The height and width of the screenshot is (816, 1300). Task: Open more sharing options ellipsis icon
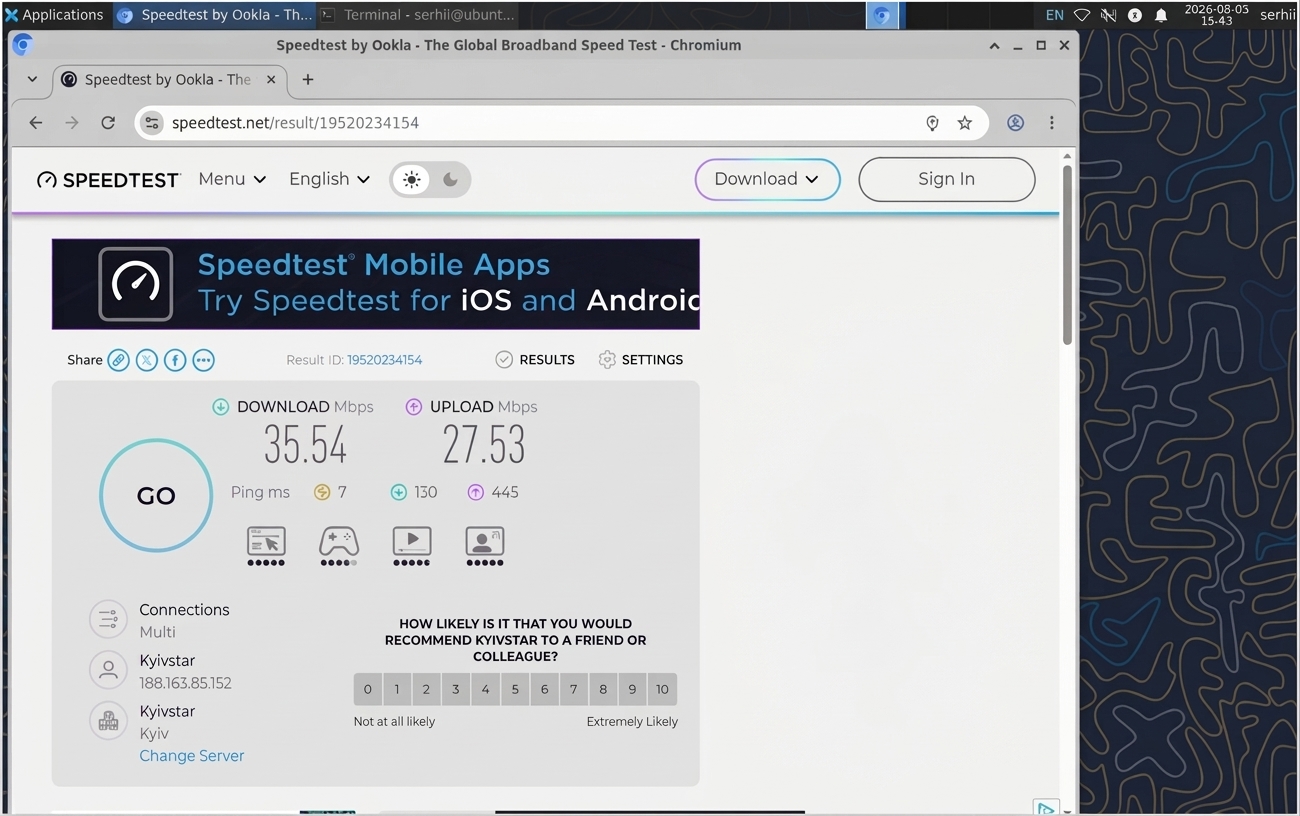(203, 360)
